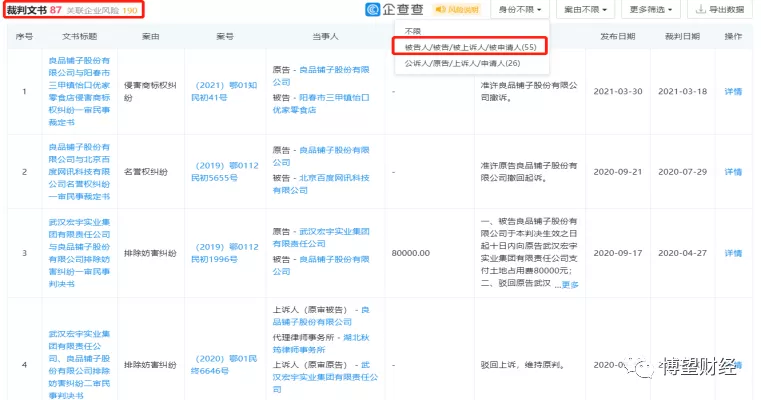The image size is (761, 400).
Task: Select 排除妨害纠纷 cell in row 3
Action: tap(150, 253)
